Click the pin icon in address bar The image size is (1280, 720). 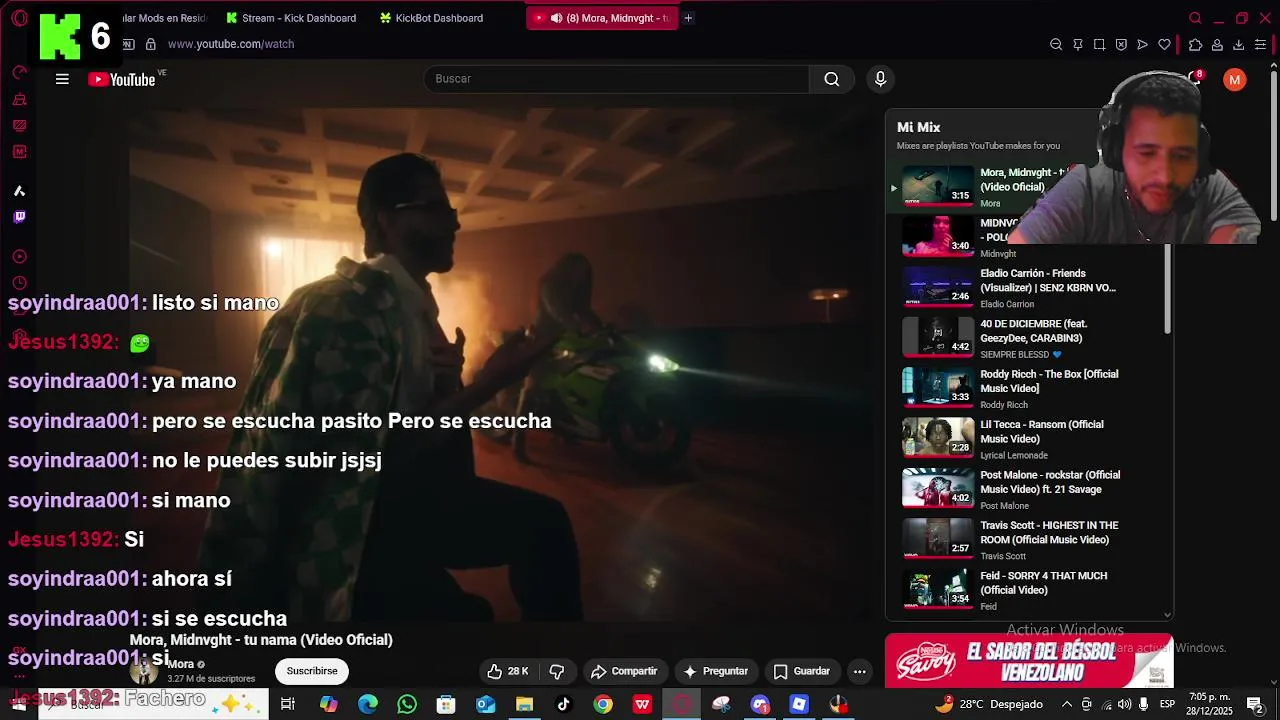coord(1078,44)
